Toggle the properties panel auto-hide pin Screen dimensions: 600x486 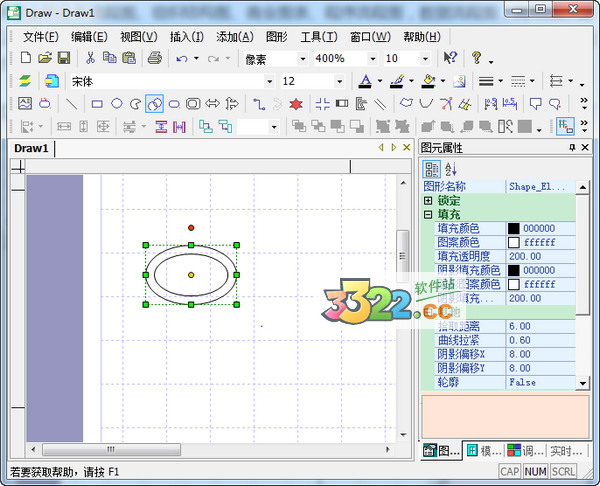pyautogui.click(x=572, y=148)
